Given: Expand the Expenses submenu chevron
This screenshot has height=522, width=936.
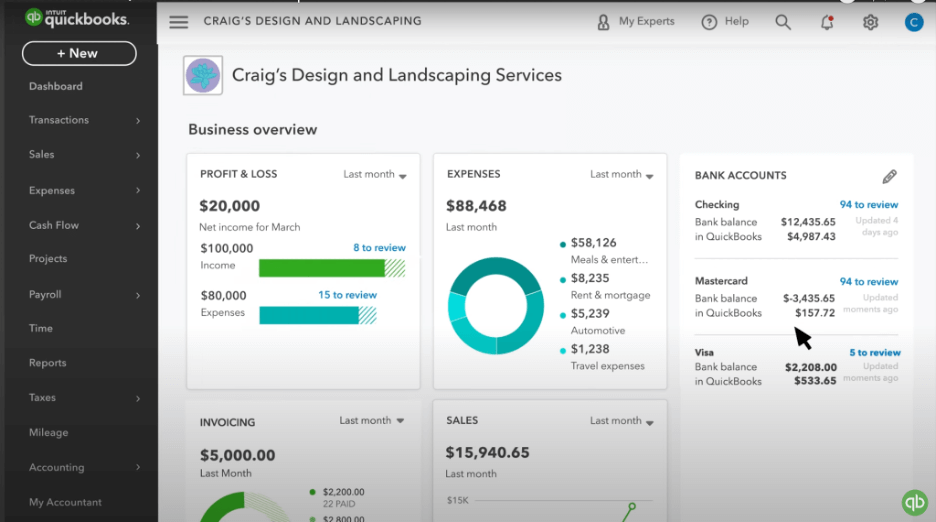Looking at the screenshot, I should 138,191.
